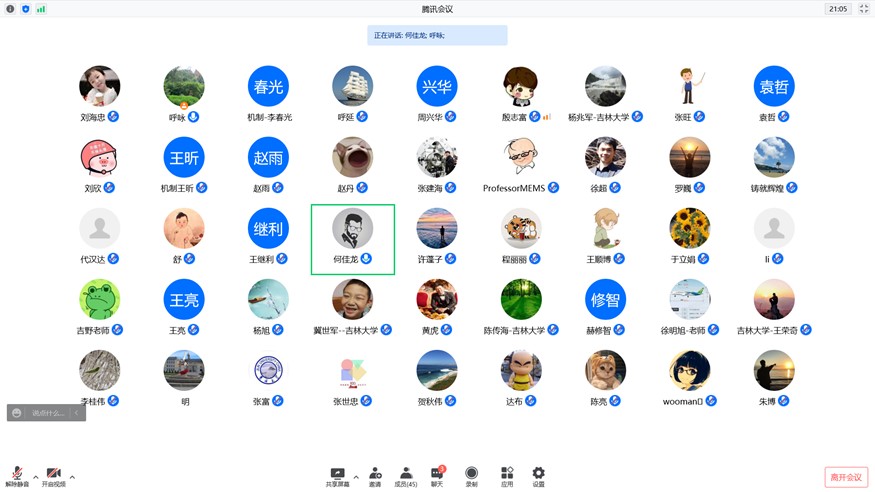Viewport: 875px width, 492px height.
Task: Turn on camera with 开启视频
Action: (53, 476)
